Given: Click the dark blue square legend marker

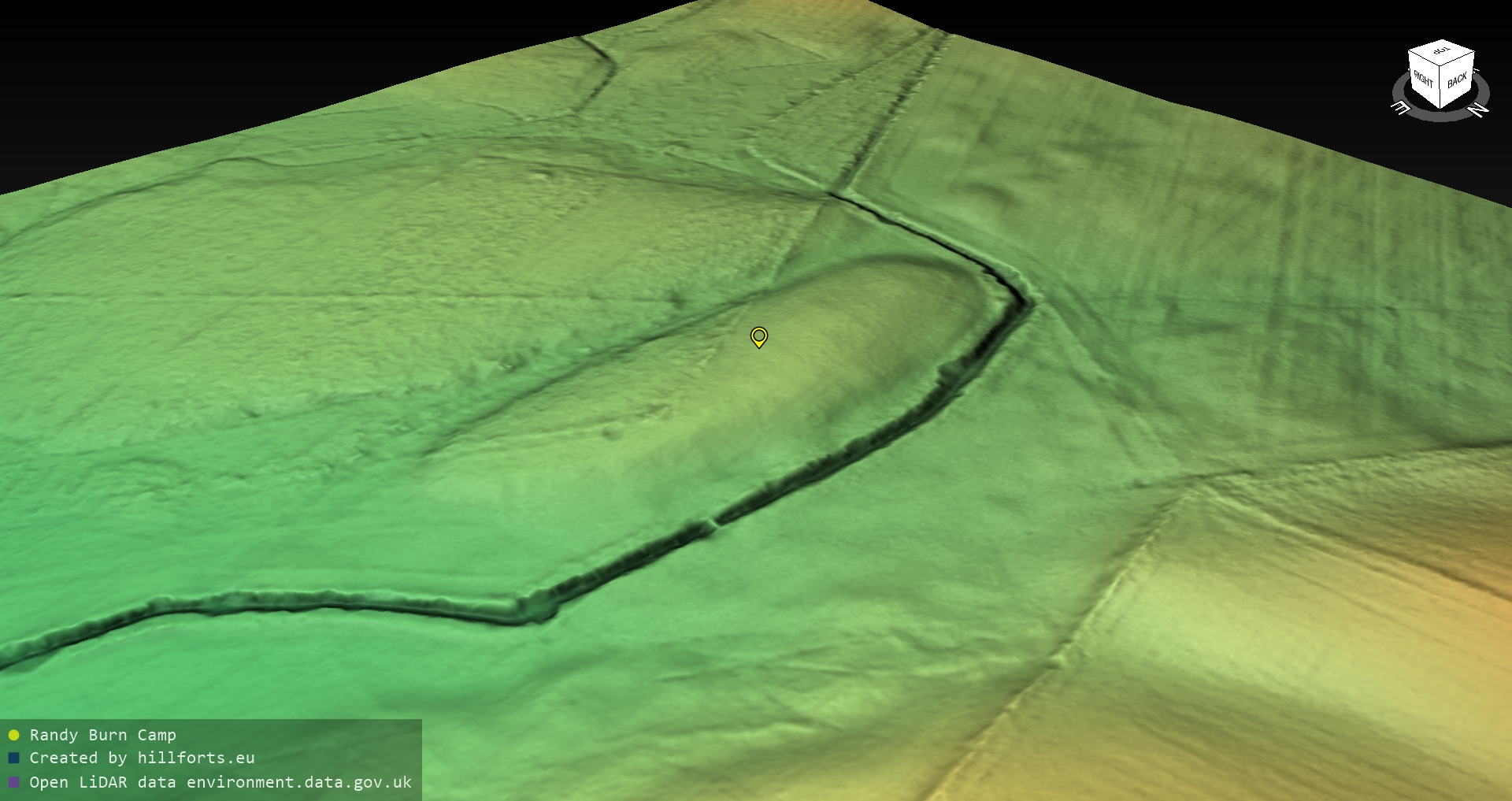Looking at the screenshot, I should (x=13, y=758).
